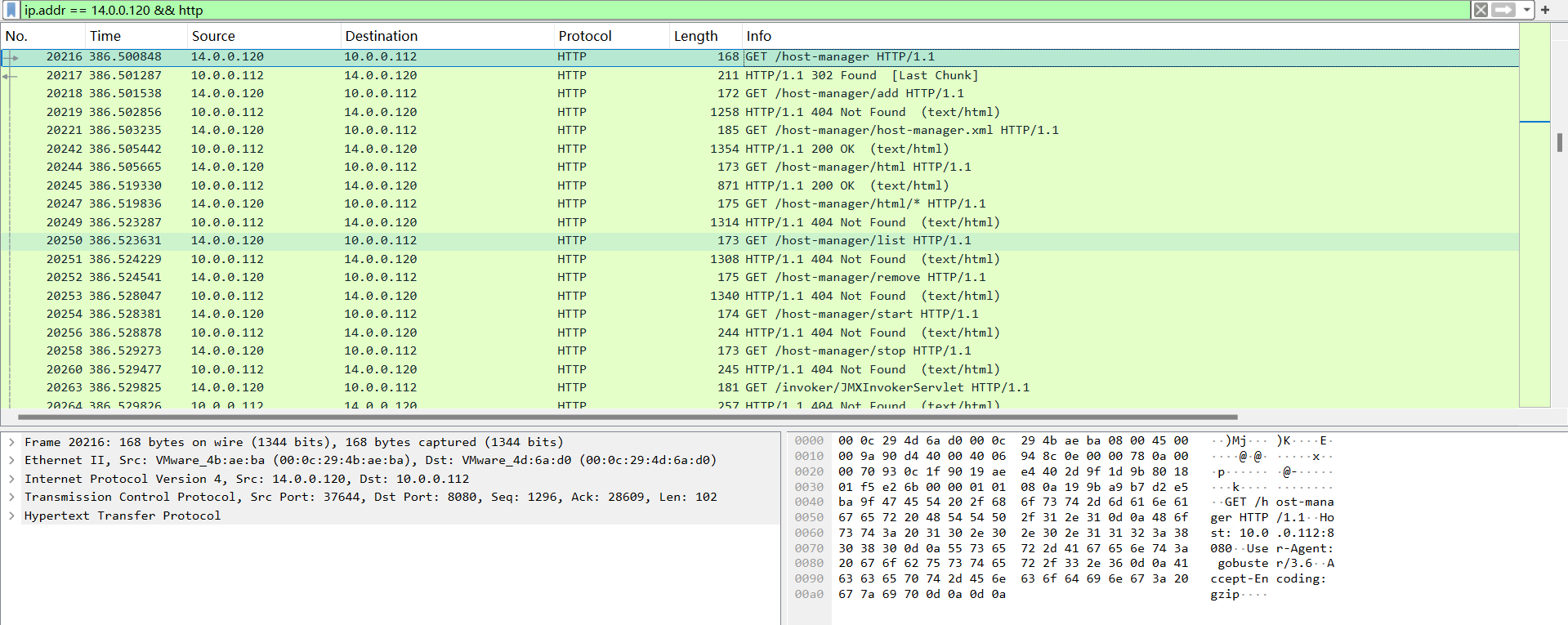Image resolution: width=1568 pixels, height=625 pixels.
Task: Sort packets by the Source column header
Action: click(x=263, y=36)
